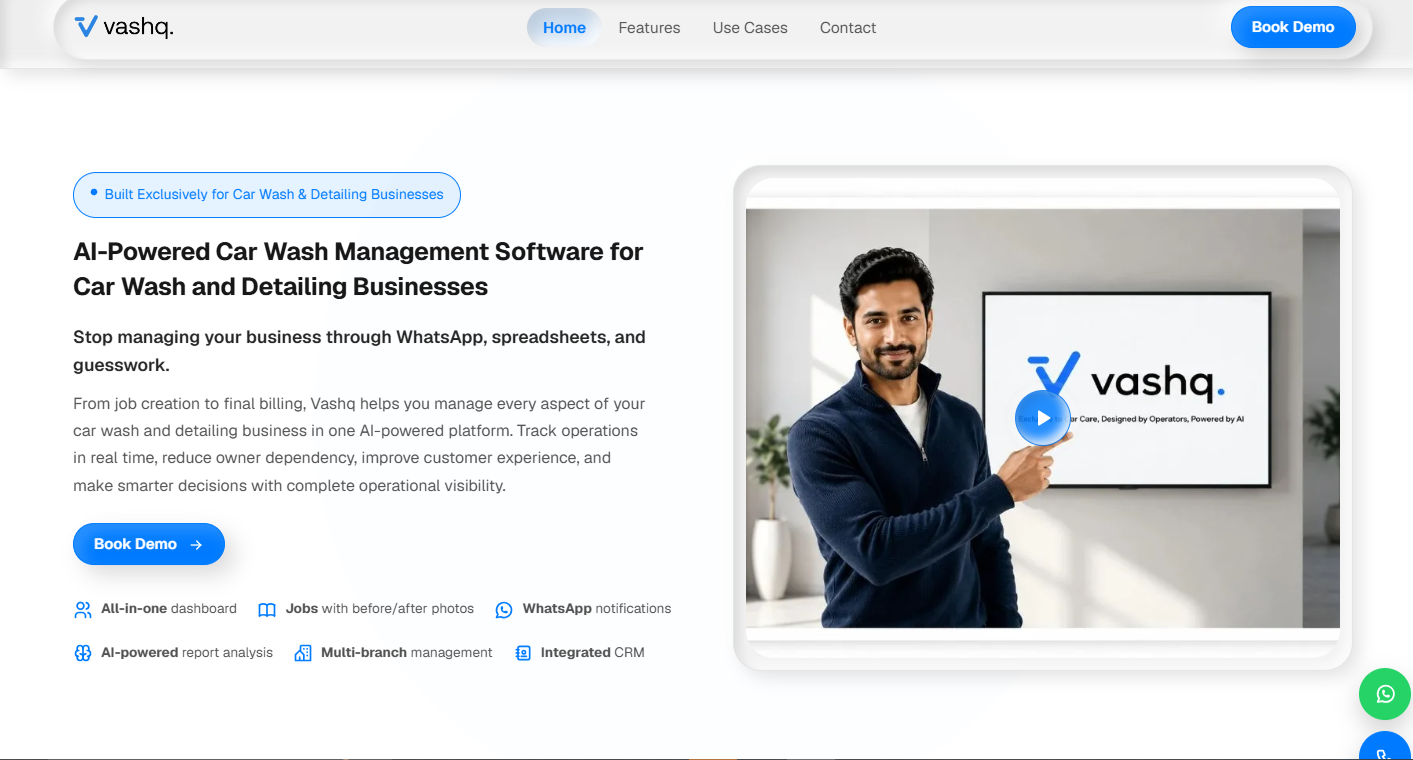1413x760 pixels.
Task: Click the Vashq logo in the header
Action: click(124, 27)
